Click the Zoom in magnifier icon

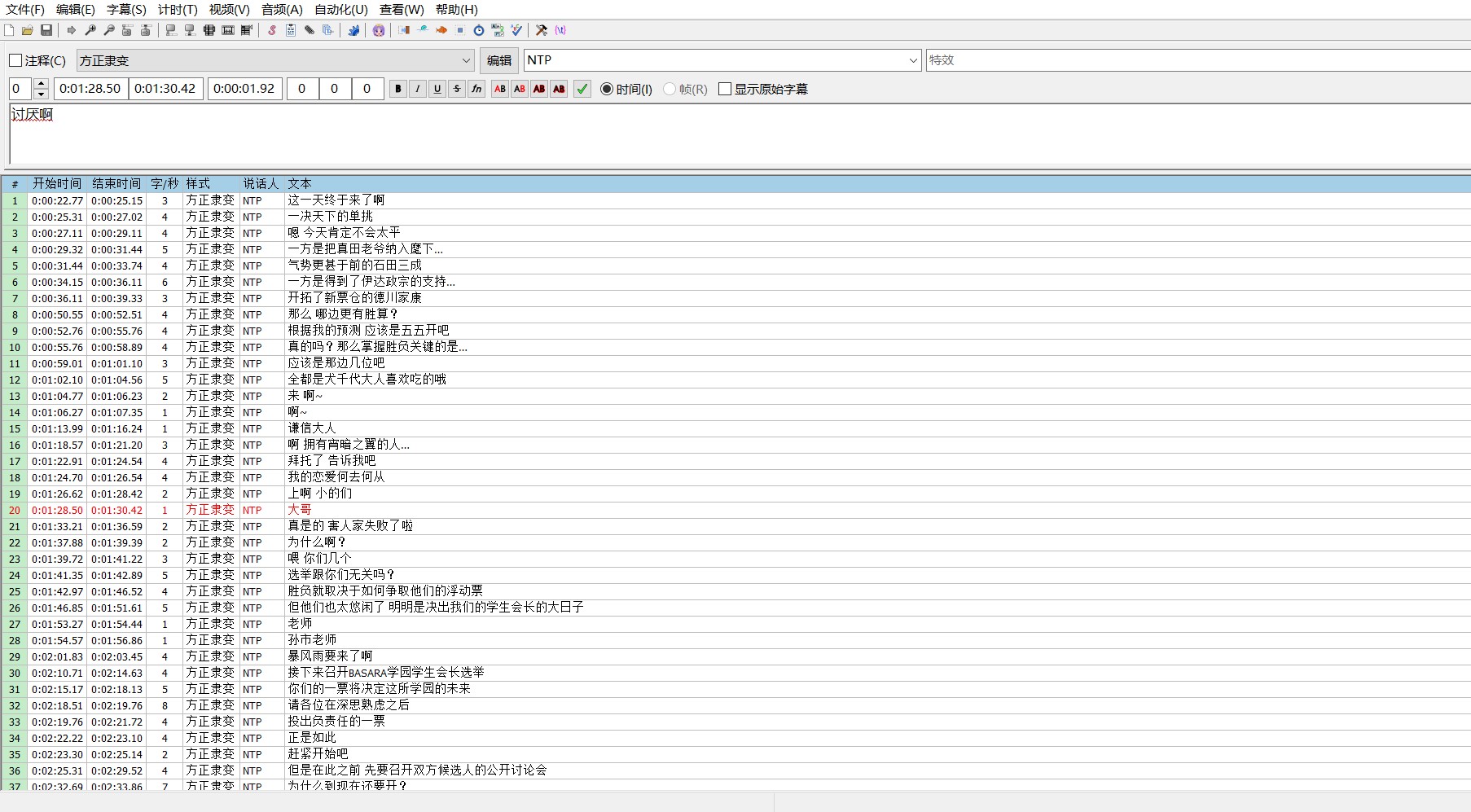click(x=90, y=30)
